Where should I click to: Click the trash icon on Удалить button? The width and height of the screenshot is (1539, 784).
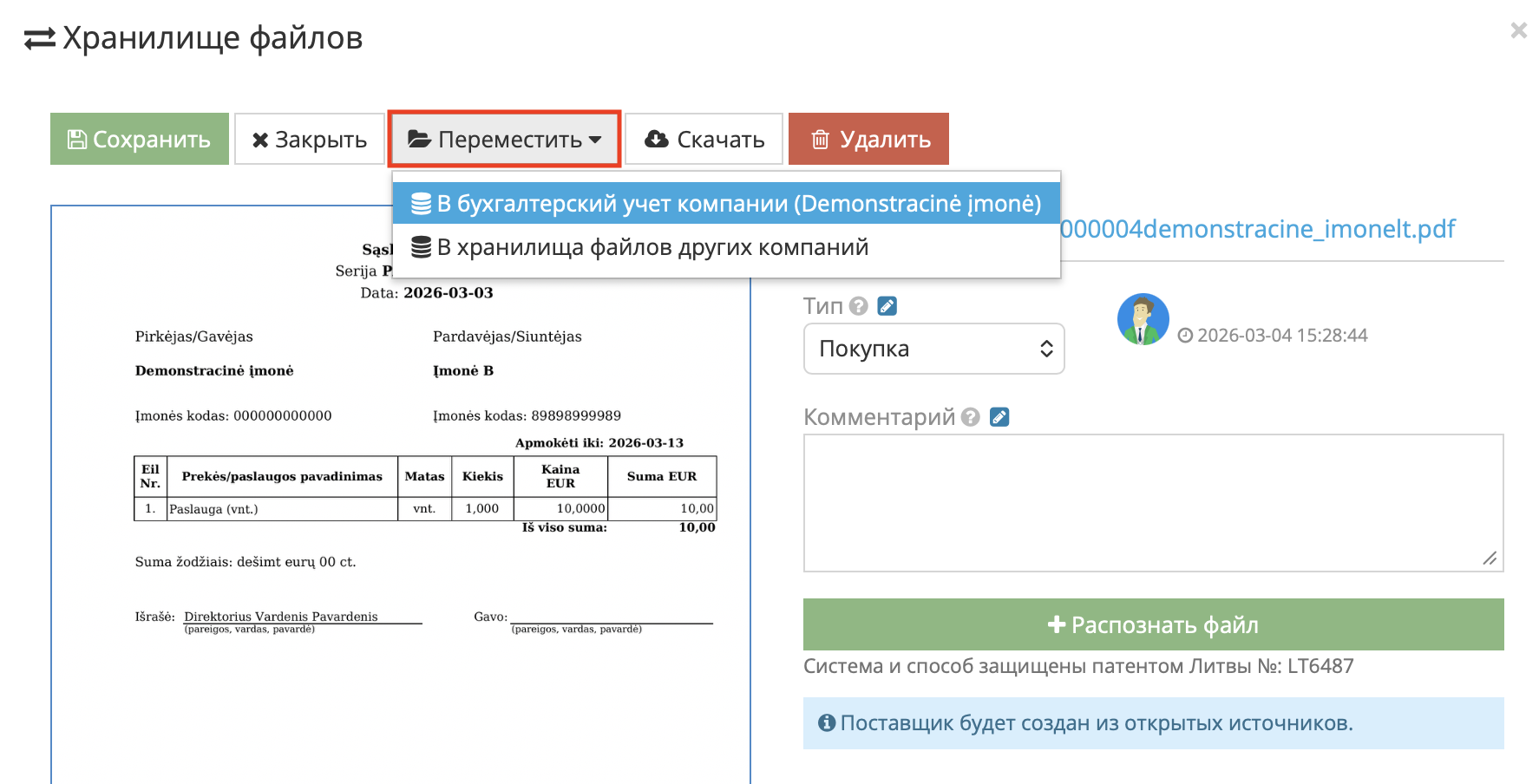click(819, 138)
